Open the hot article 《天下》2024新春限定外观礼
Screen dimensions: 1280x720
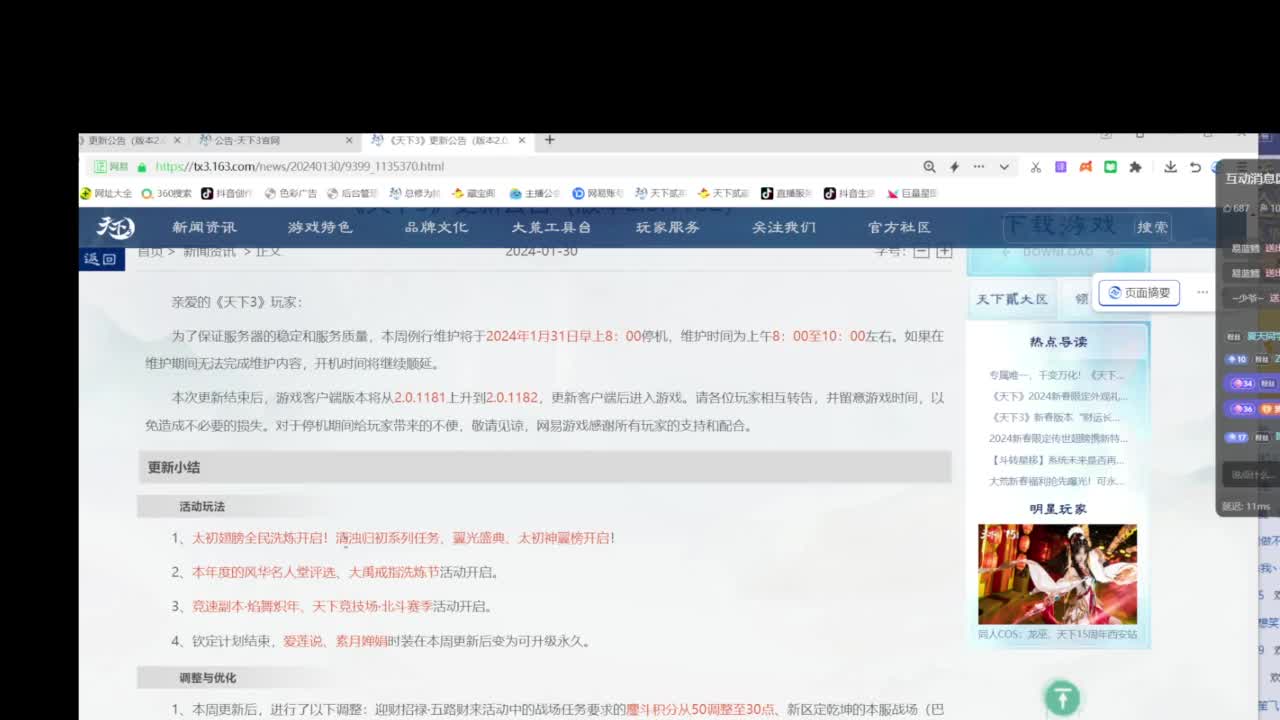pyautogui.click(x=1058, y=397)
